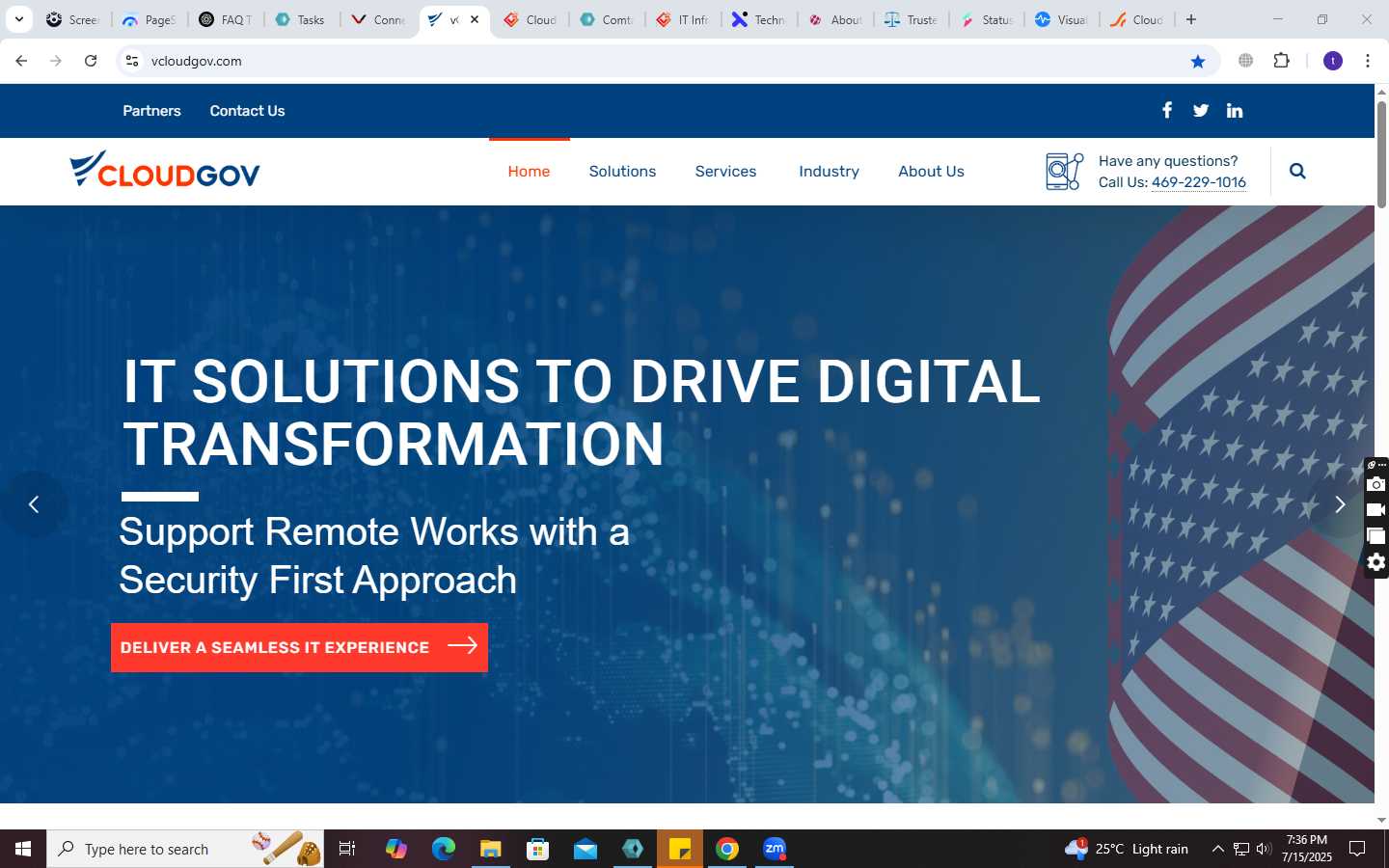The height and width of the screenshot is (868, 1389).
Task: Call the phone number 469-229-1016 link
Action: 1199,182
